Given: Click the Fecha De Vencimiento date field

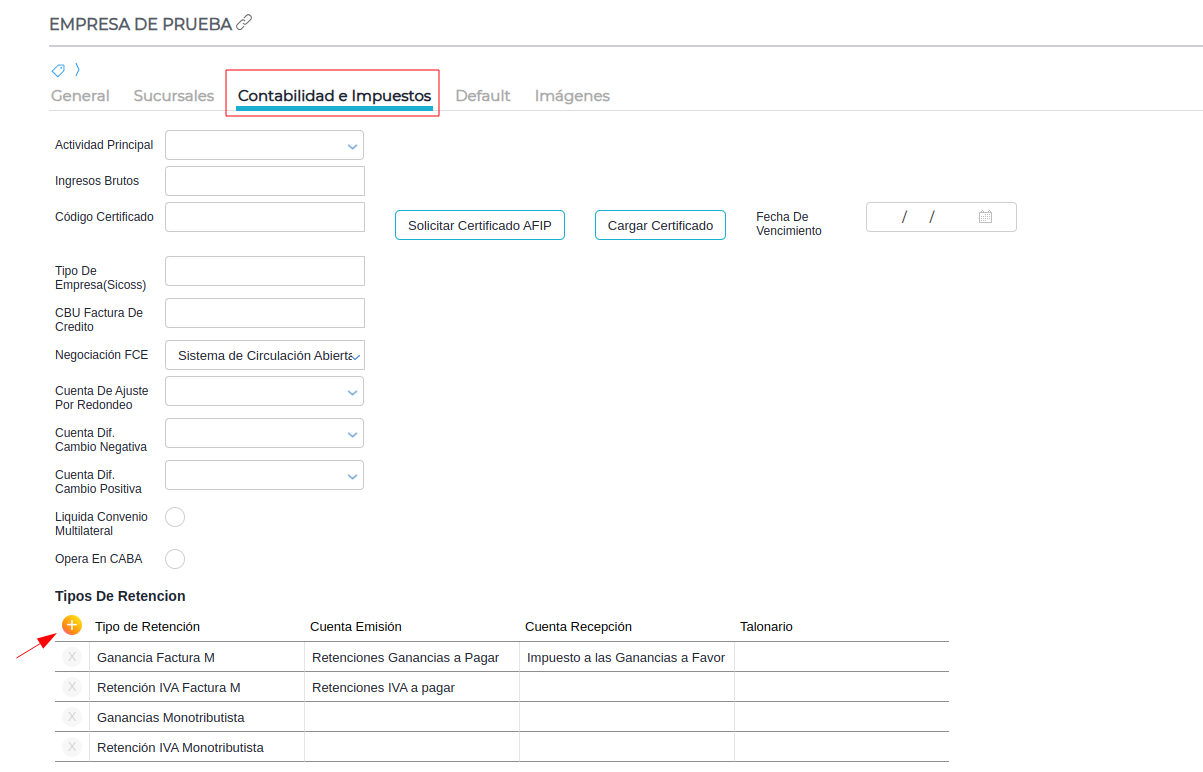Looking at the screenshot, I should point(941,217).
